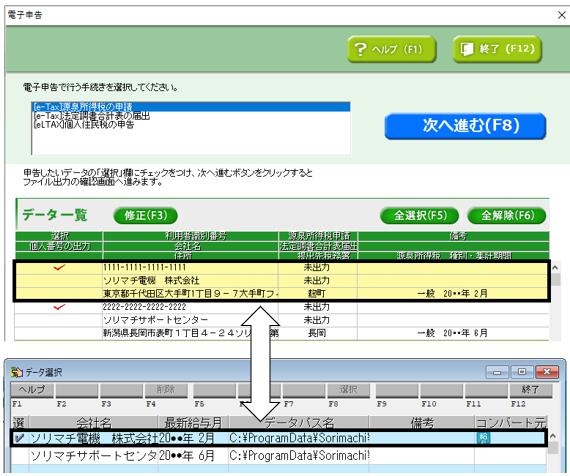Screen dimensions: 570x476
Task: Click 一般 20••年 2月 remarks cell
Action: 453,293
